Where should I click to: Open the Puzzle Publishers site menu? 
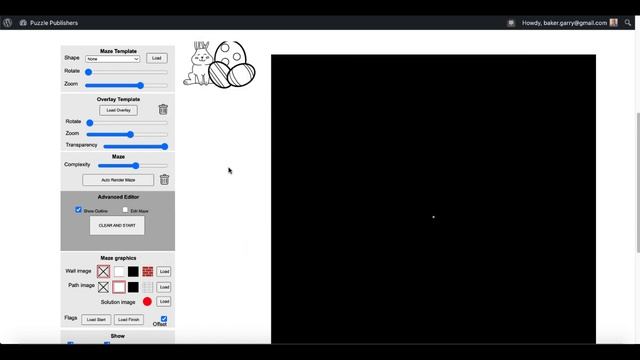click(x=49, y=23)
